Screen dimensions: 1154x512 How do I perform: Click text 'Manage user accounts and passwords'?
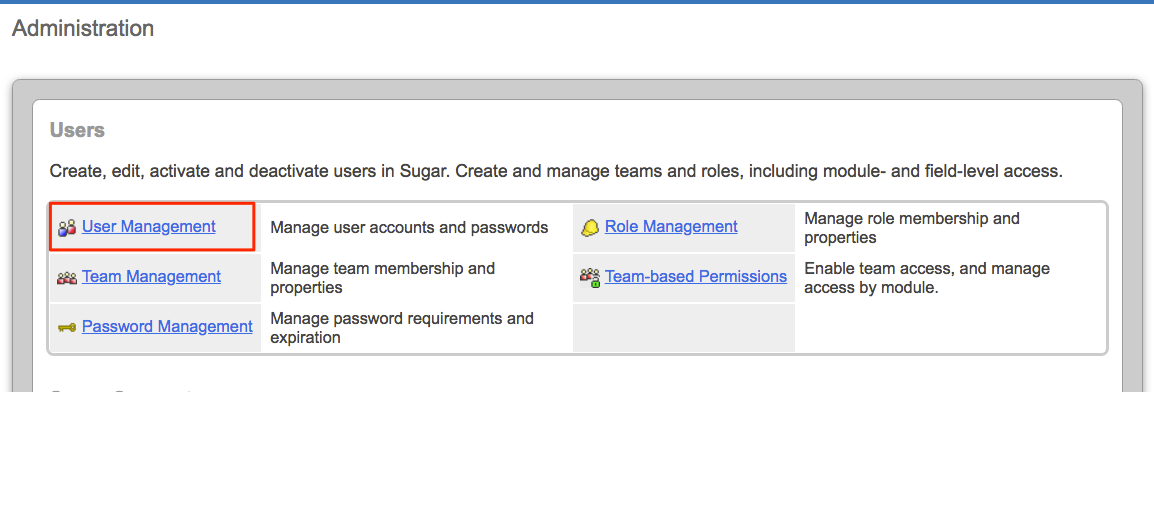[409, 227]
